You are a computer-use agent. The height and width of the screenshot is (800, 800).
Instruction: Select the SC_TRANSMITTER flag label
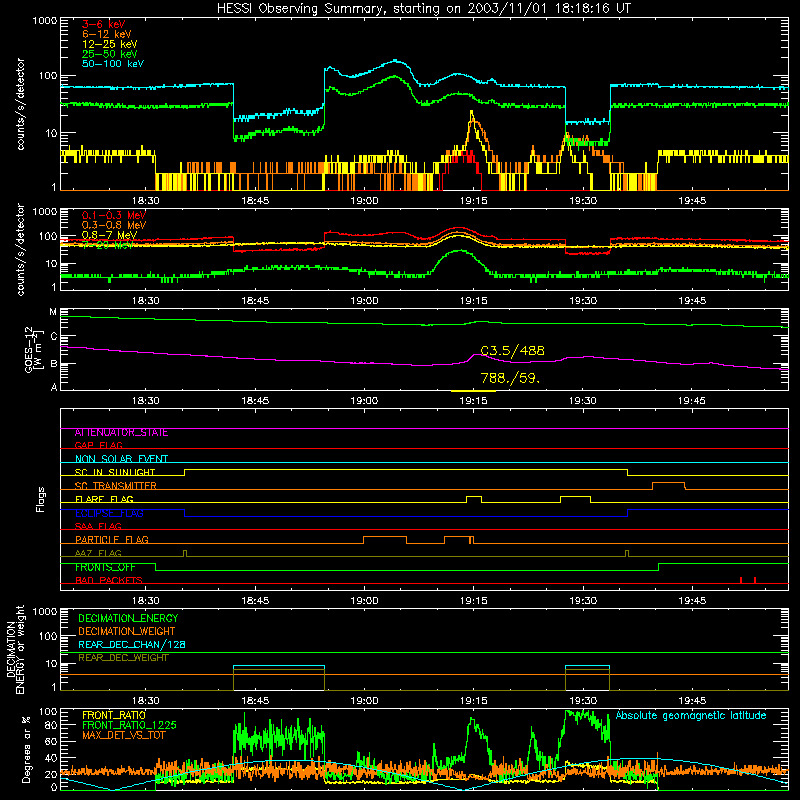115,485
